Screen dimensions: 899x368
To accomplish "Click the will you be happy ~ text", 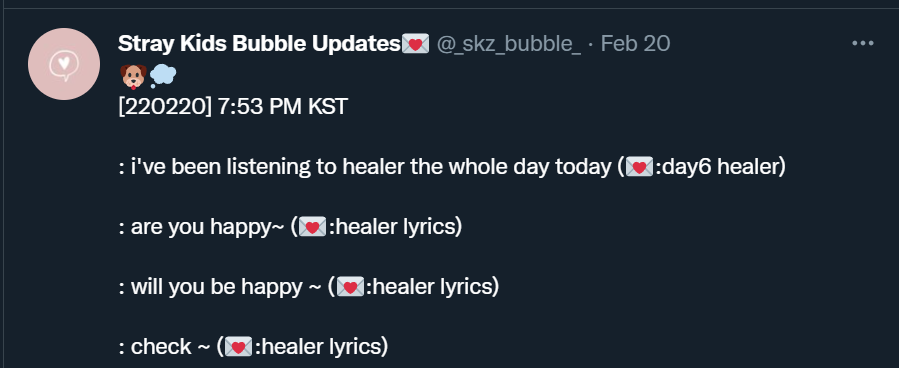I will click(x=226, y=287).
